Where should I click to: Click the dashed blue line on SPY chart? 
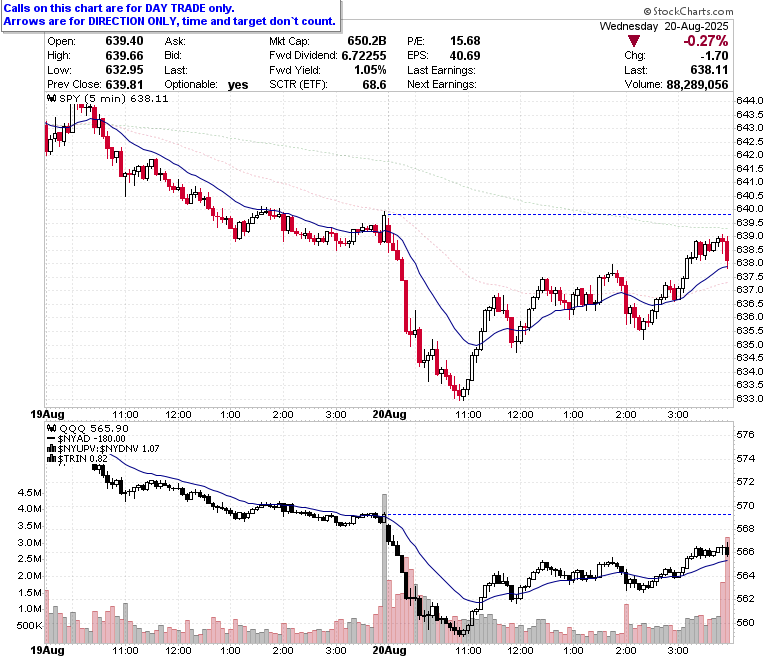click(x=559, y=214)
